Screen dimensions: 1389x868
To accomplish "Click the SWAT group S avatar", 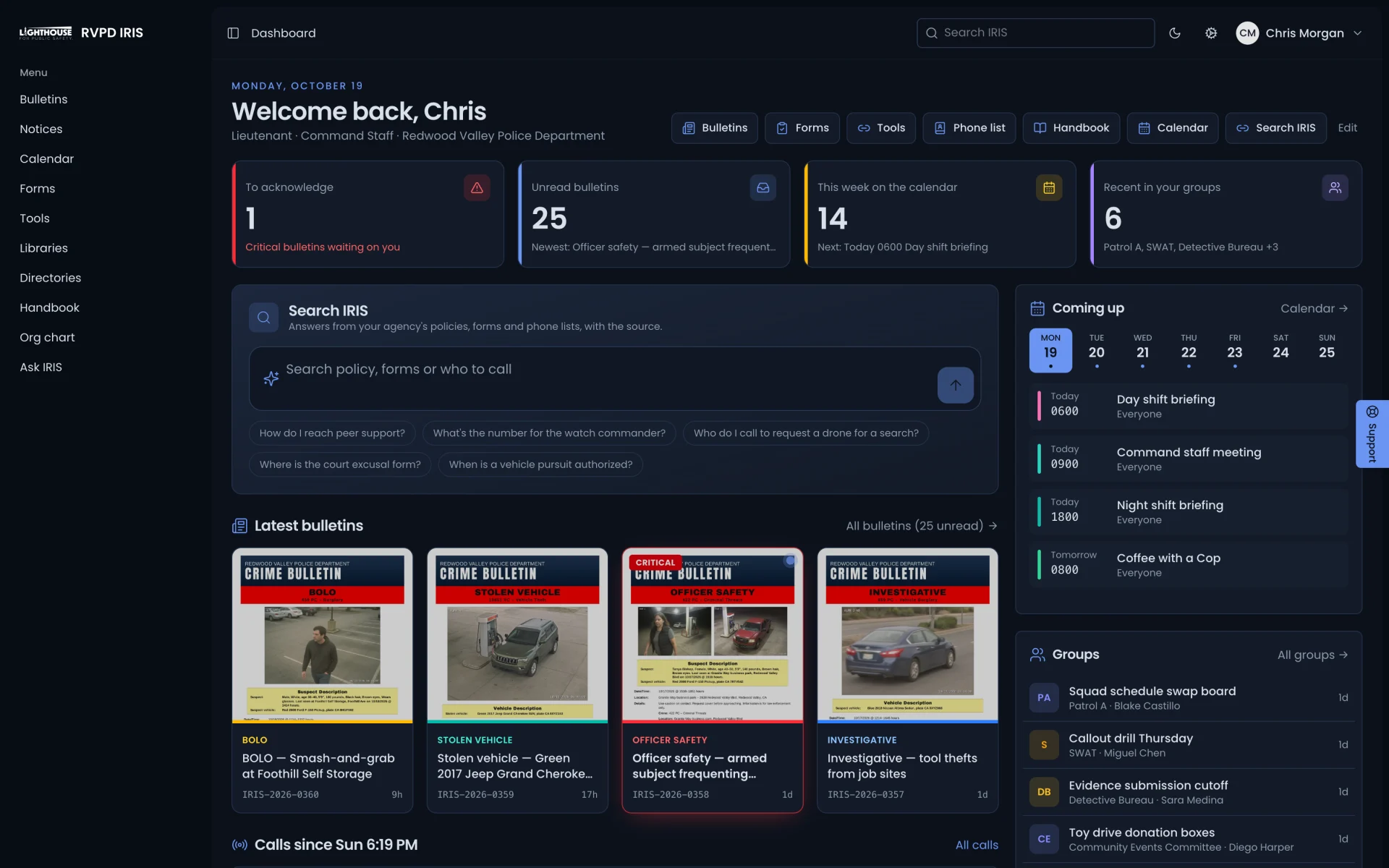I will click(1044, 745).
